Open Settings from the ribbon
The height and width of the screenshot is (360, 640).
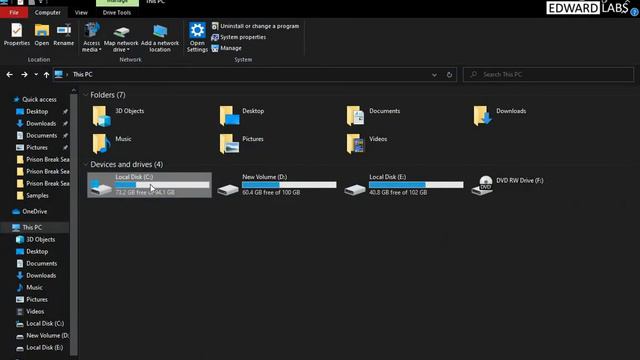(197, 38)
